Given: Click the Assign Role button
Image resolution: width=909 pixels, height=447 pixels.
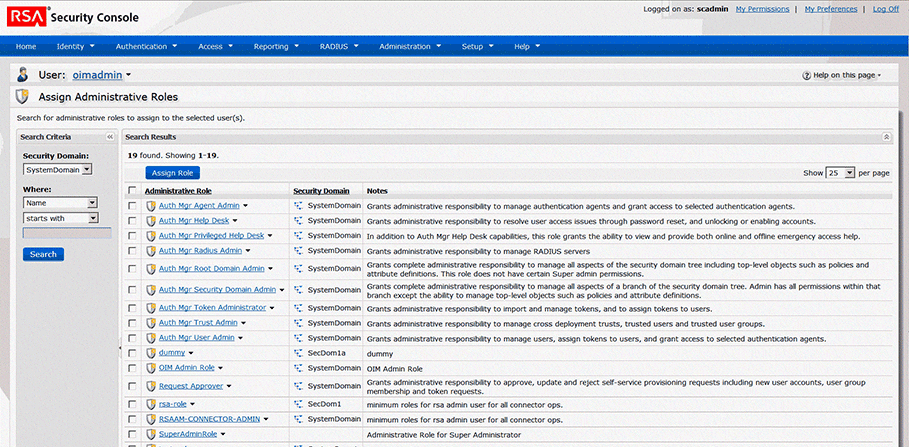Looking at the screenshot, I should pos(172,173).
